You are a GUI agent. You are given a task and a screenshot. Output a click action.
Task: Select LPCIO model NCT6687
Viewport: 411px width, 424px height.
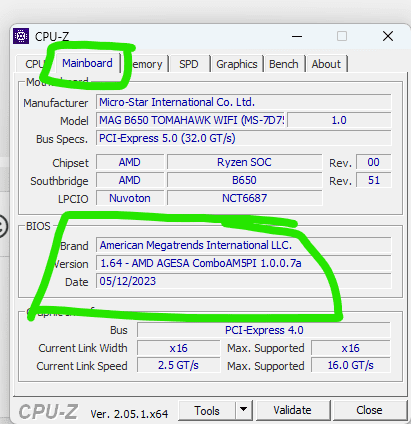tap(244, 198)
